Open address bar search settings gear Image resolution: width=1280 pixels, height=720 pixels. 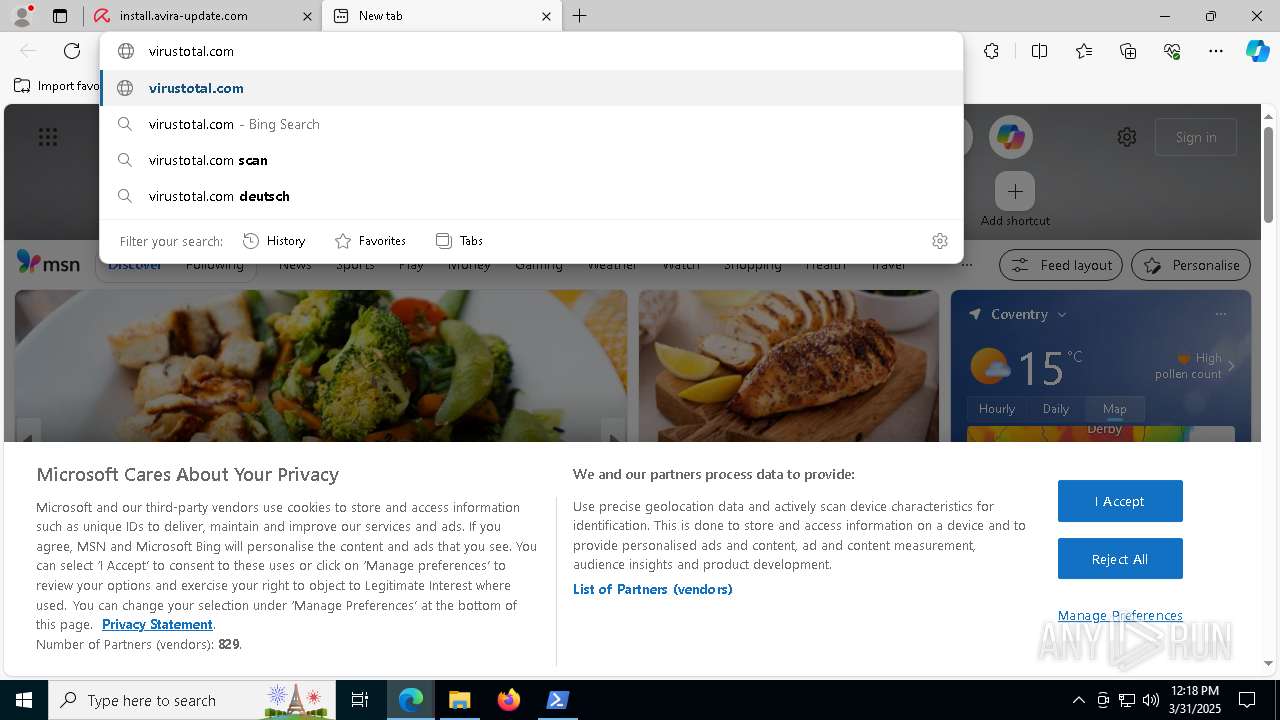939,241
